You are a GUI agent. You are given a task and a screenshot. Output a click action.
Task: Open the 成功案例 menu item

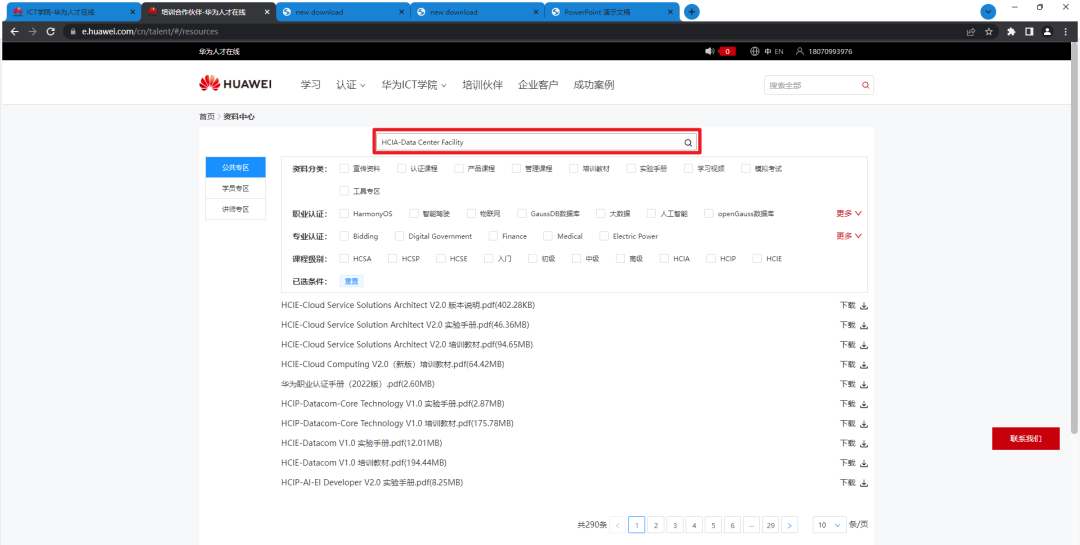pyautogui.click(x=594, y=85)
